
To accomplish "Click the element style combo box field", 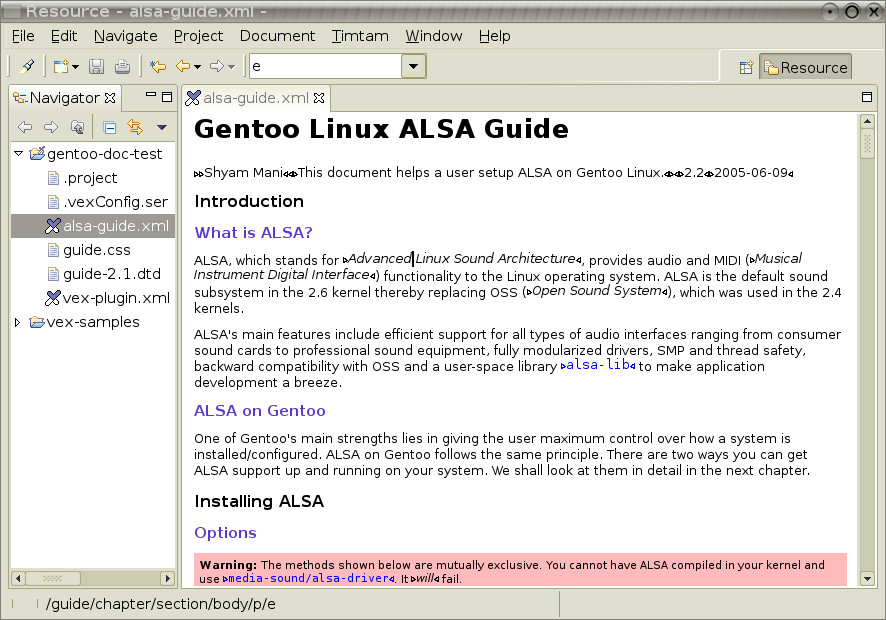I will pyautogui.click(x=325, y=66).
